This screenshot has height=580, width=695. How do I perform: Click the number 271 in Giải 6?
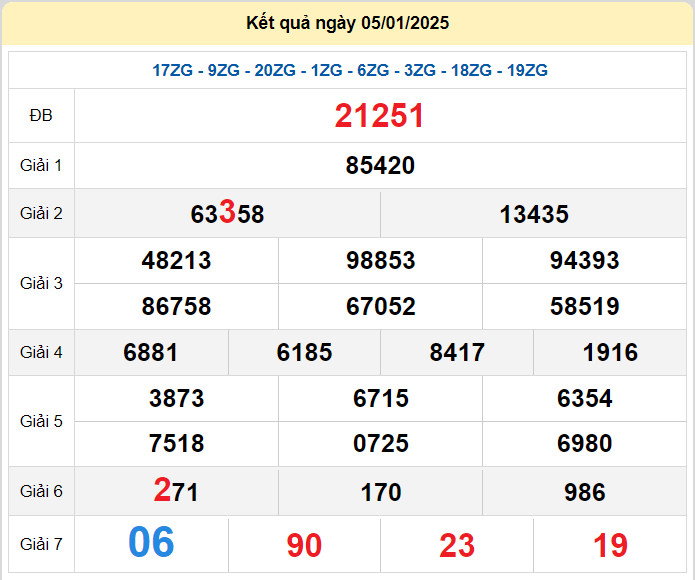tap(176, 490)
